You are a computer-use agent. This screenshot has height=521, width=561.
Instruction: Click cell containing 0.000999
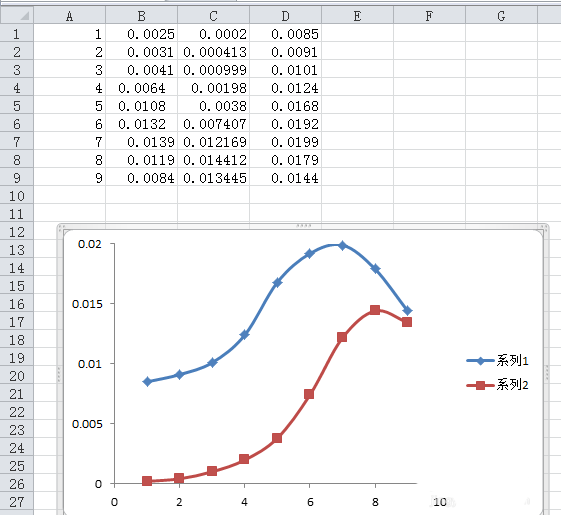coord(213,69)
